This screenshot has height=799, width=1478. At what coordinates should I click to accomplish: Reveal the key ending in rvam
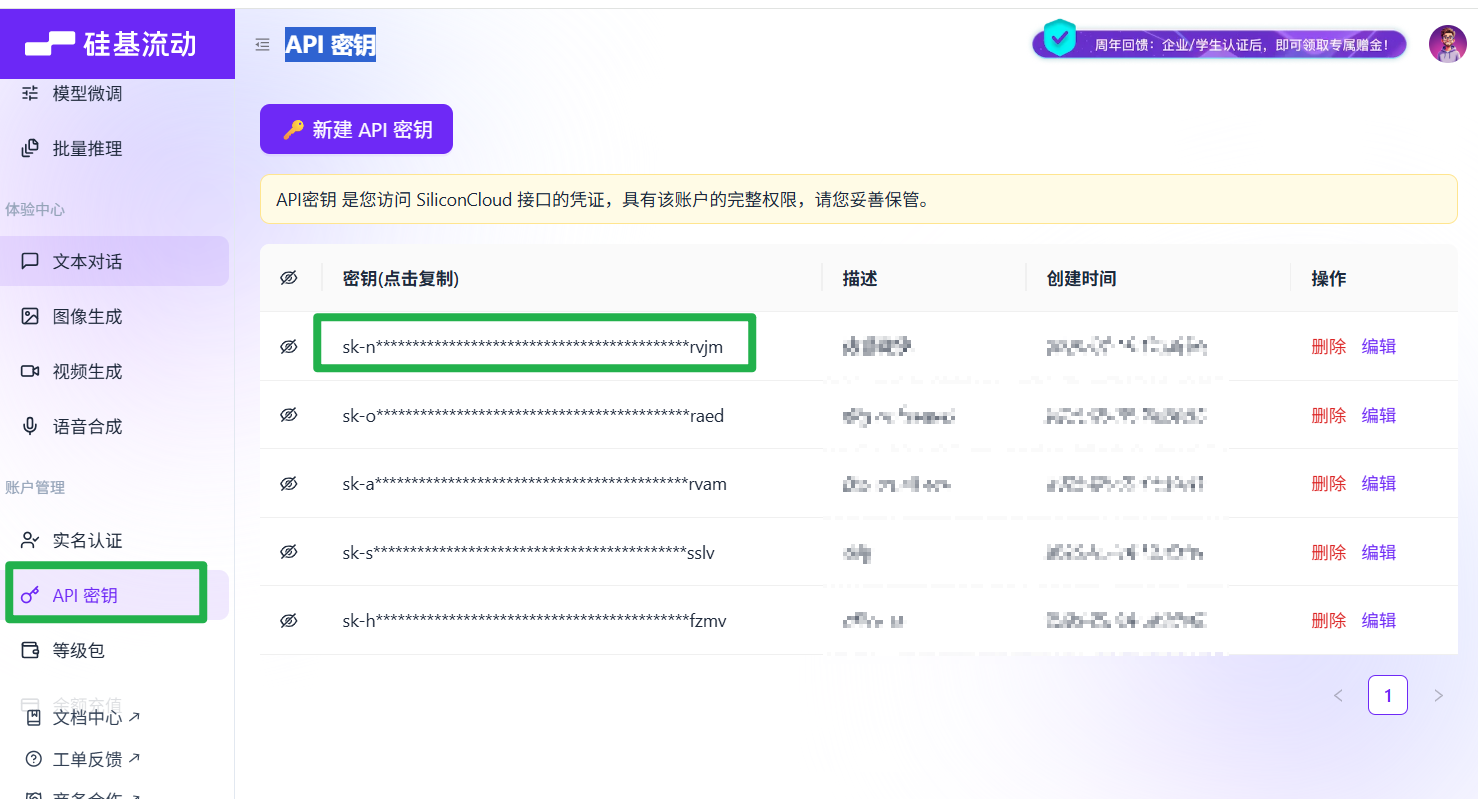(x=289, y=483)
